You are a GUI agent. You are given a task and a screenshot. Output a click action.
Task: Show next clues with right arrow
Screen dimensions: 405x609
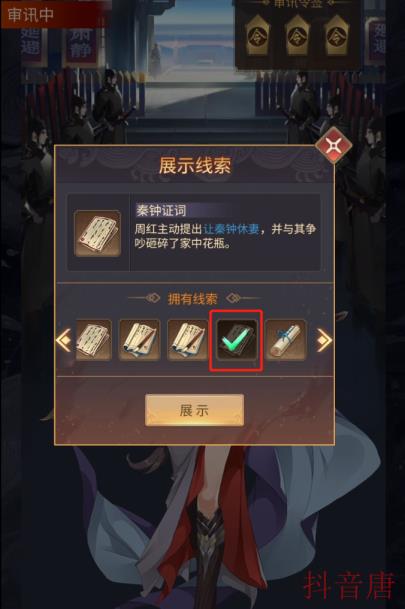pyautogui.click(x=323, y=340)
